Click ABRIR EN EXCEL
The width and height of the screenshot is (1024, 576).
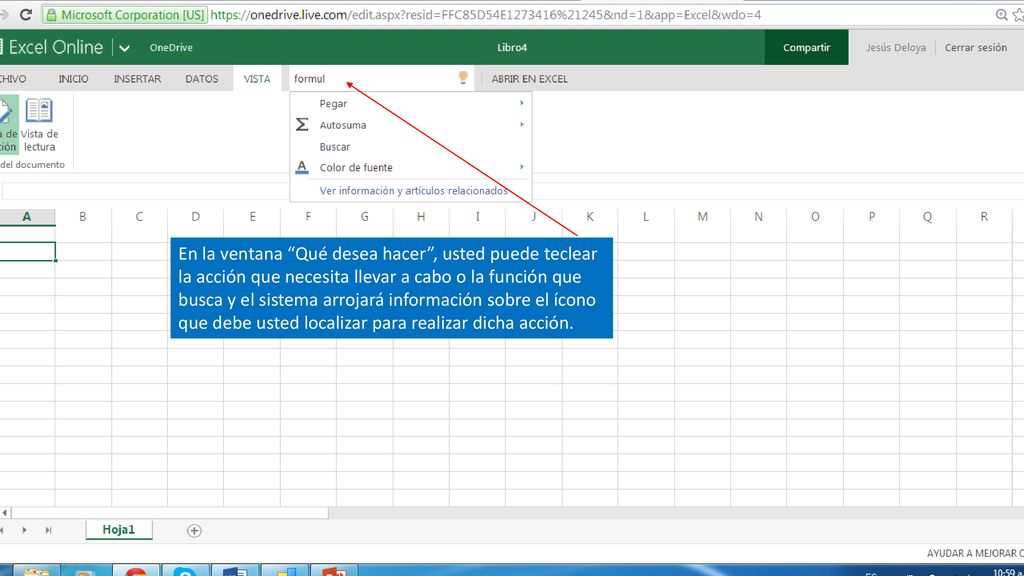coord(530,78)
